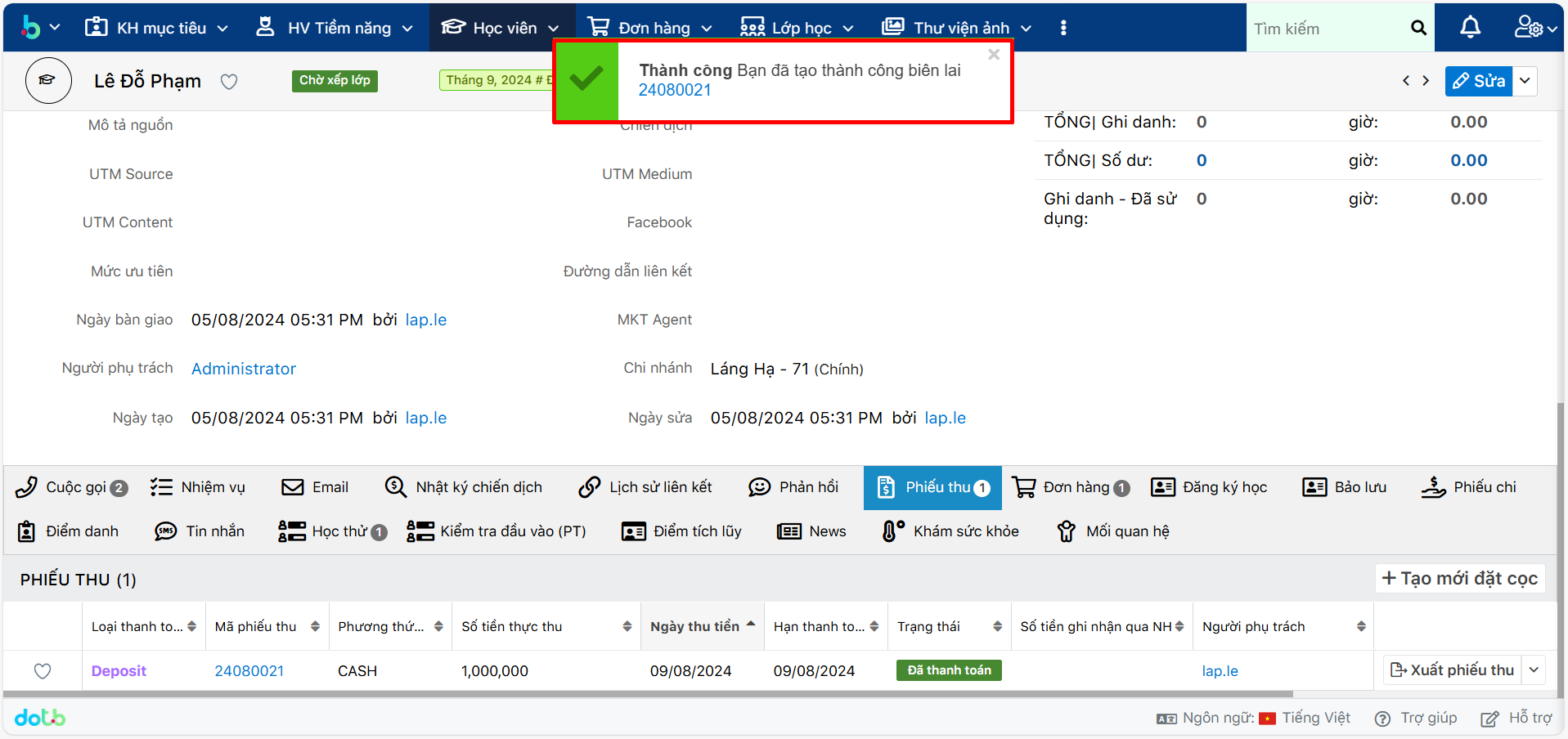Click the Tìm kiếm search field
The width and height of the screenshot is (1568, 739).
pyautogui.click(x=1325, y=29)
